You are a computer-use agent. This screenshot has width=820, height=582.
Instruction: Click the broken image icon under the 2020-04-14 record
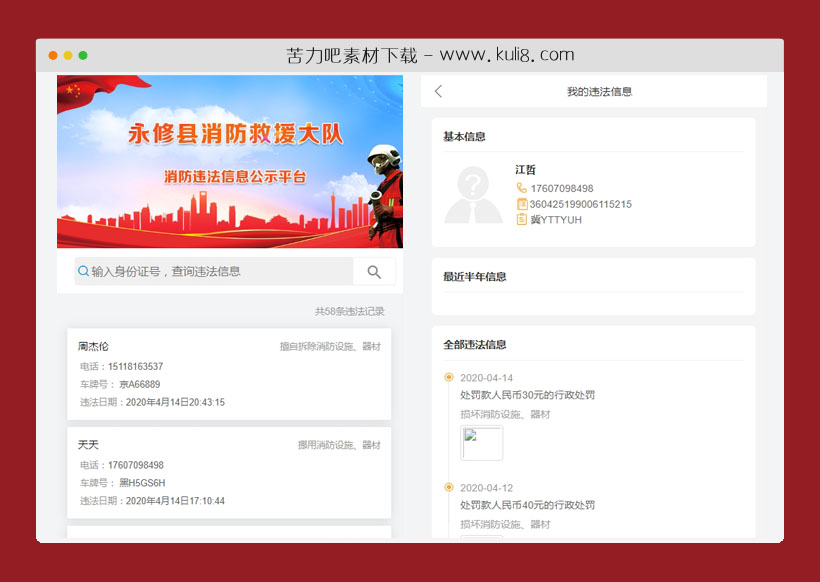coord(481,443)
